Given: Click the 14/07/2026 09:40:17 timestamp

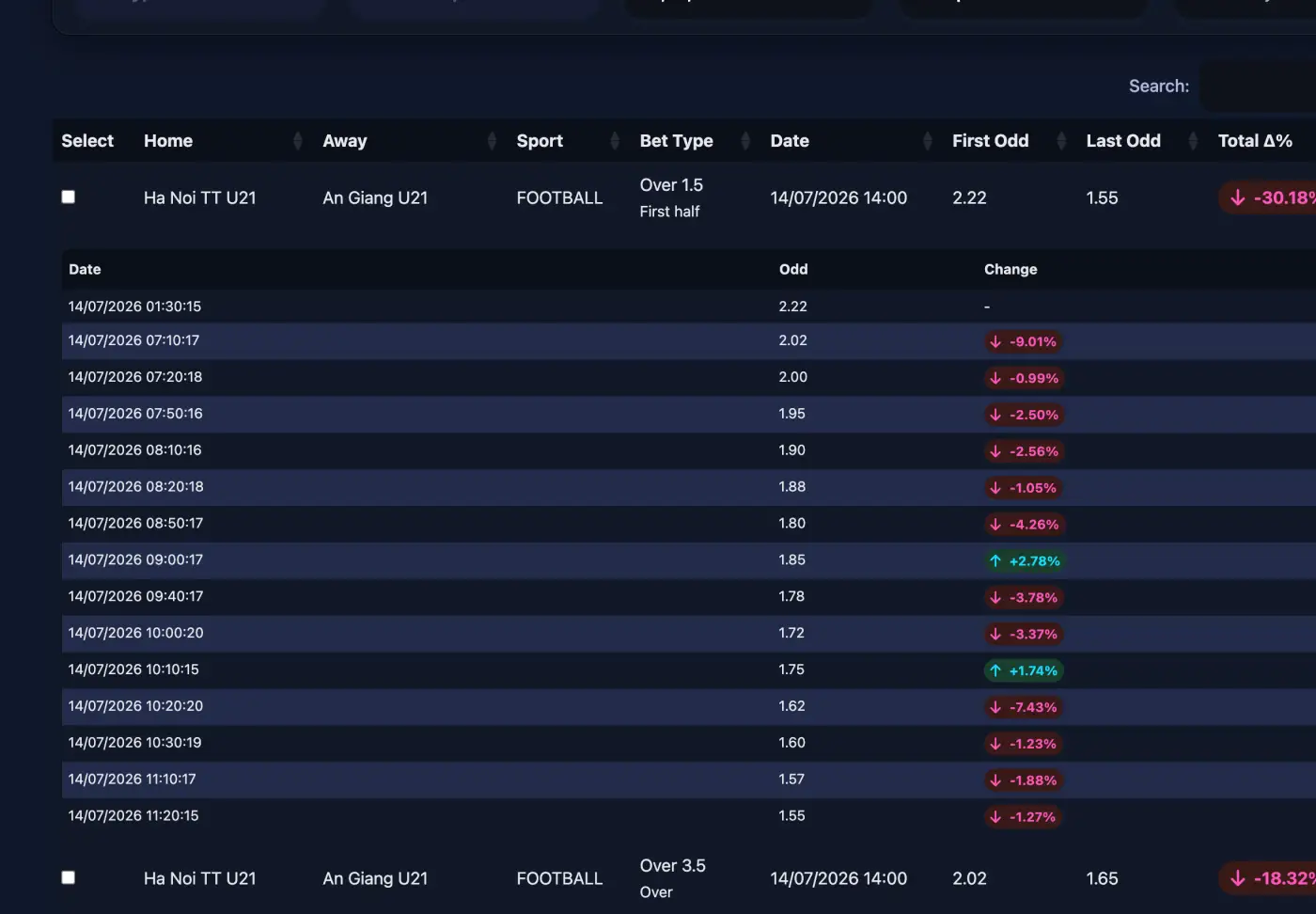Looking at the screenshot, I should click(x=135, y=597).
